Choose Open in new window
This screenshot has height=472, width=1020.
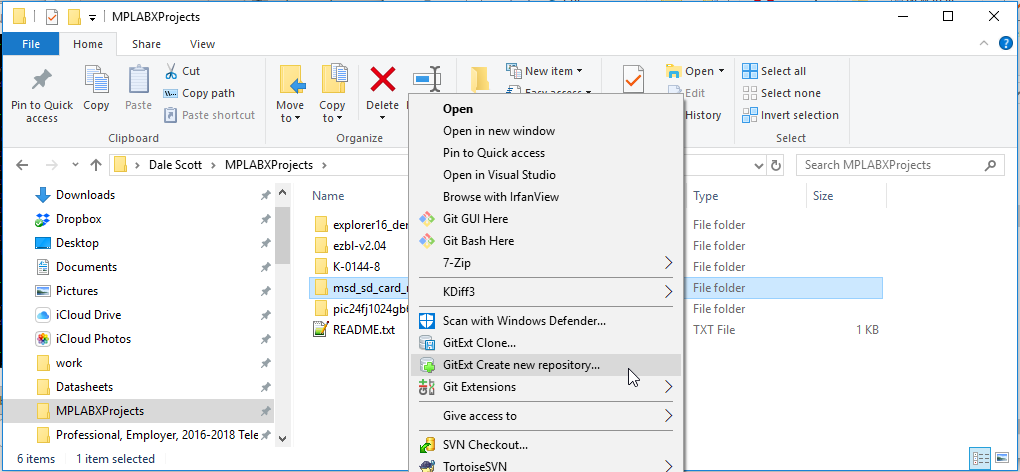tap(499, 131)
